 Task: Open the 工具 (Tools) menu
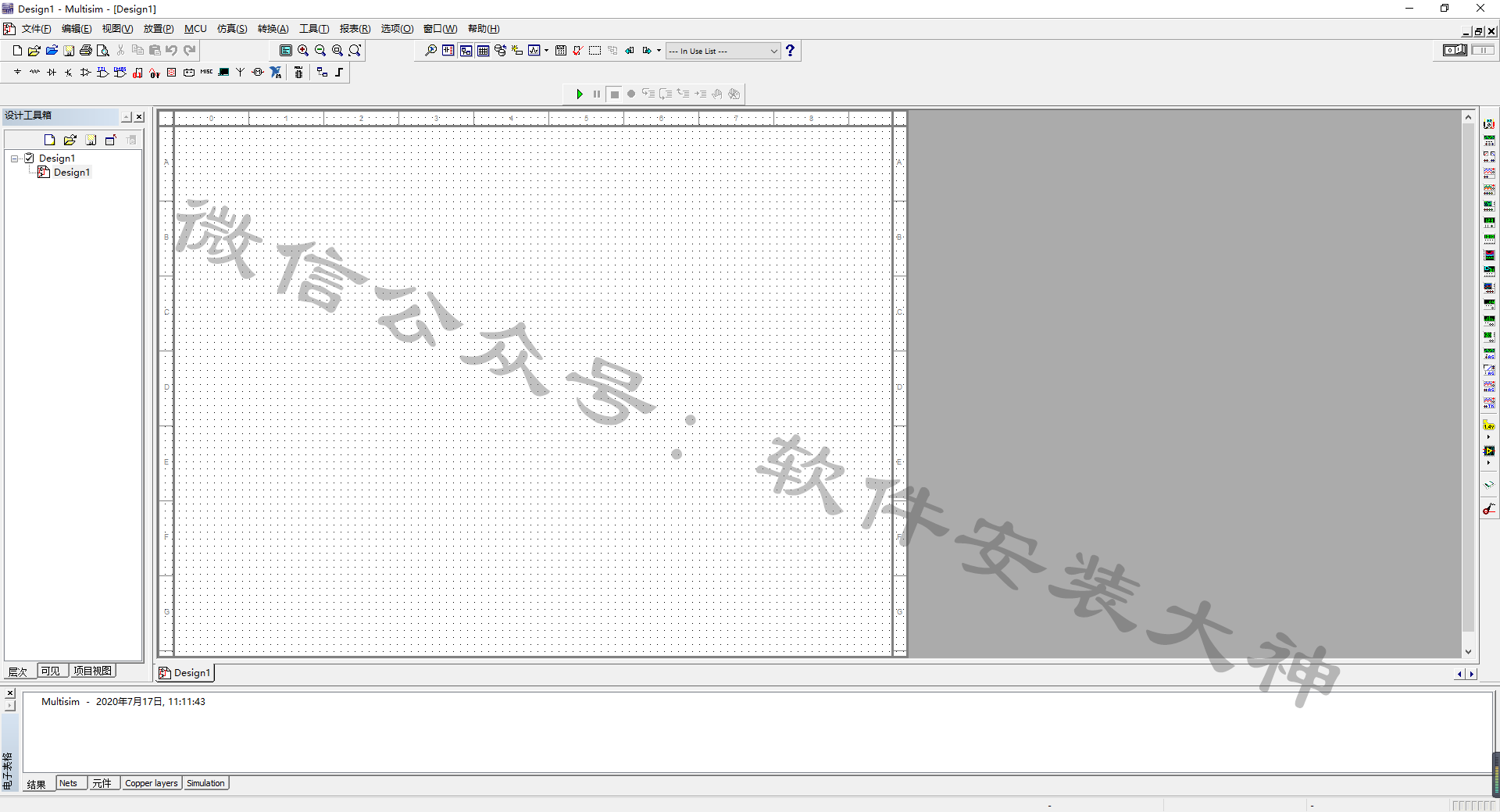tap(314, 29)
